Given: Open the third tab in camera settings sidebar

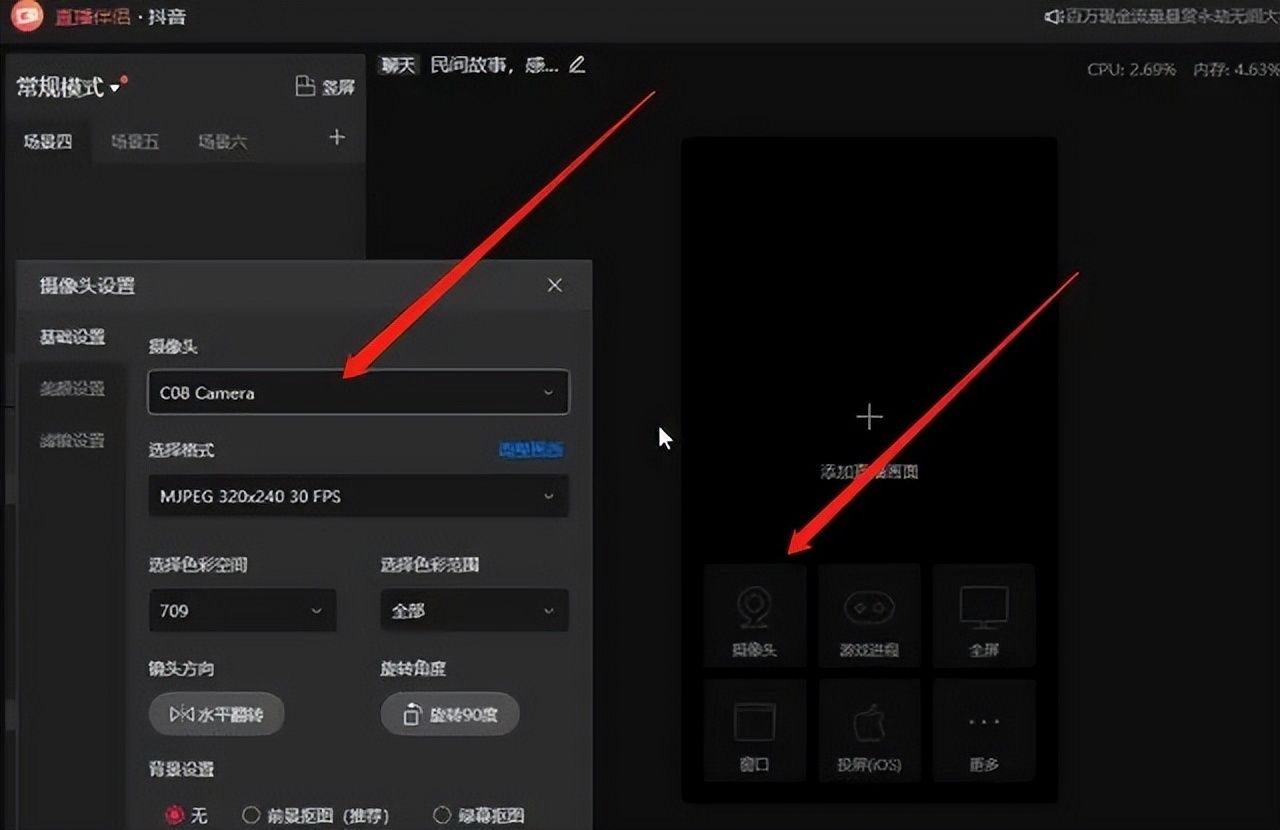Looking at the screenshot, I should tap(72, 441).
